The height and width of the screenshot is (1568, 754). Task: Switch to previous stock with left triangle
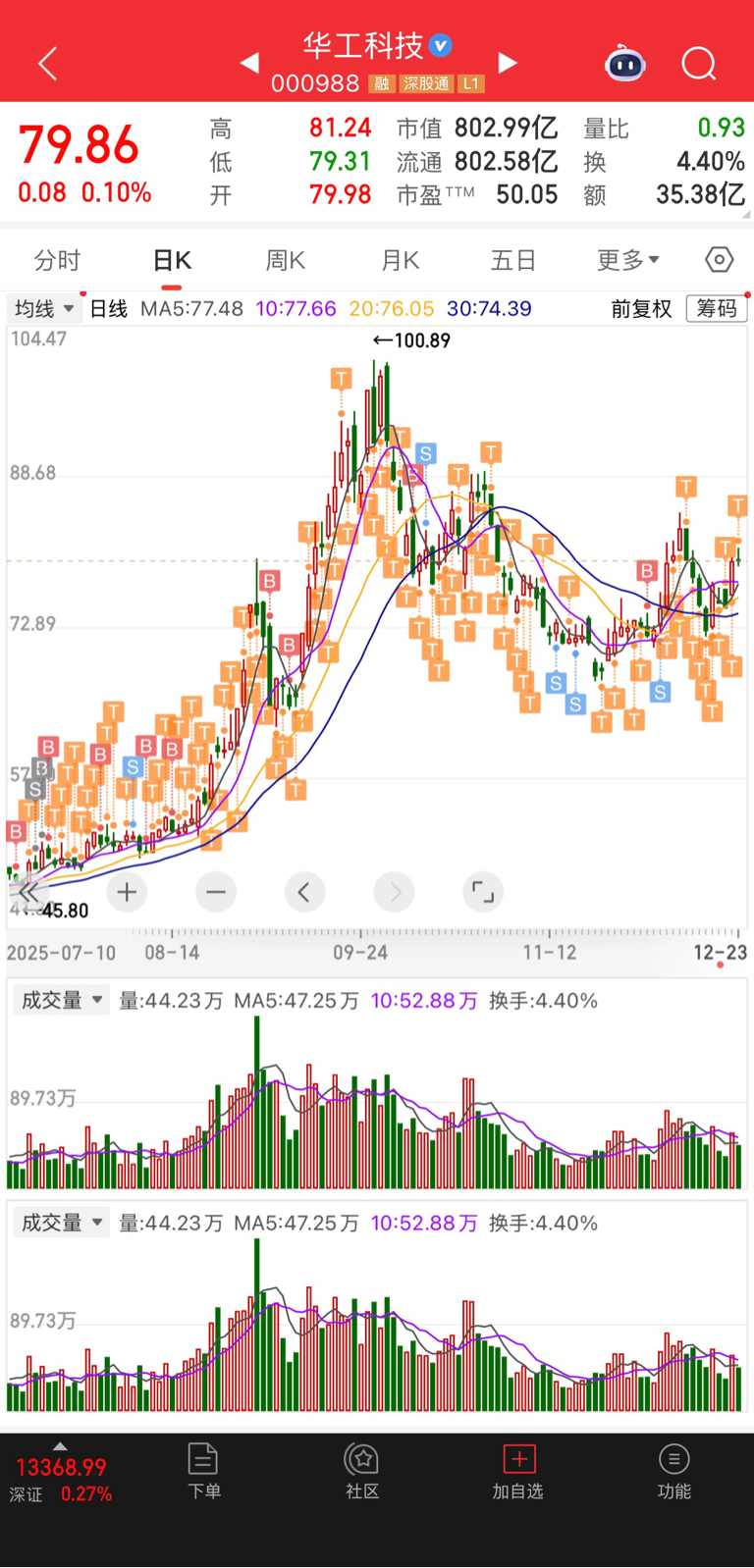click(249, 63)
